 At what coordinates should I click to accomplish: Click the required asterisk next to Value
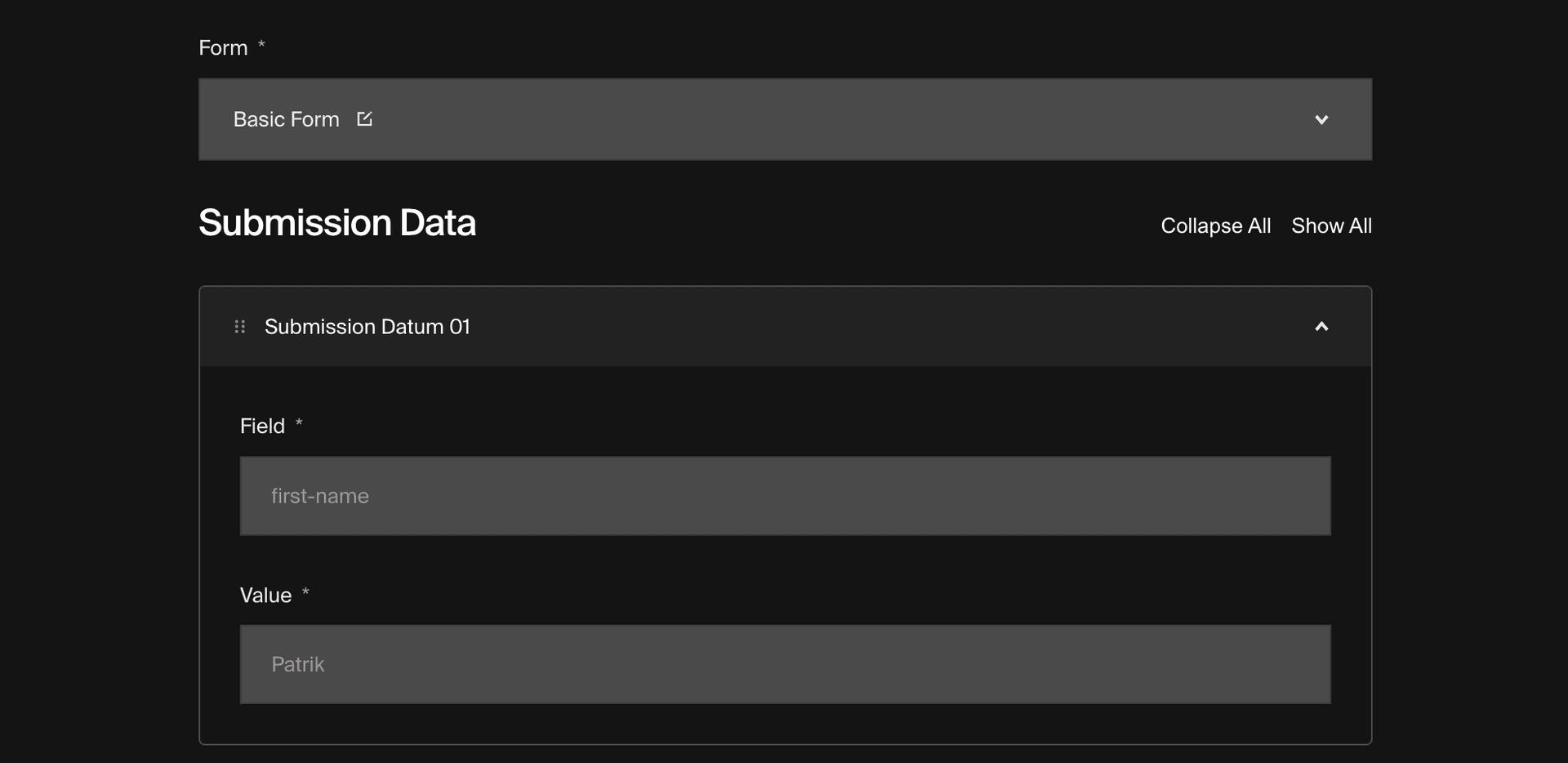pyautogui.click(x=306, y=592)
